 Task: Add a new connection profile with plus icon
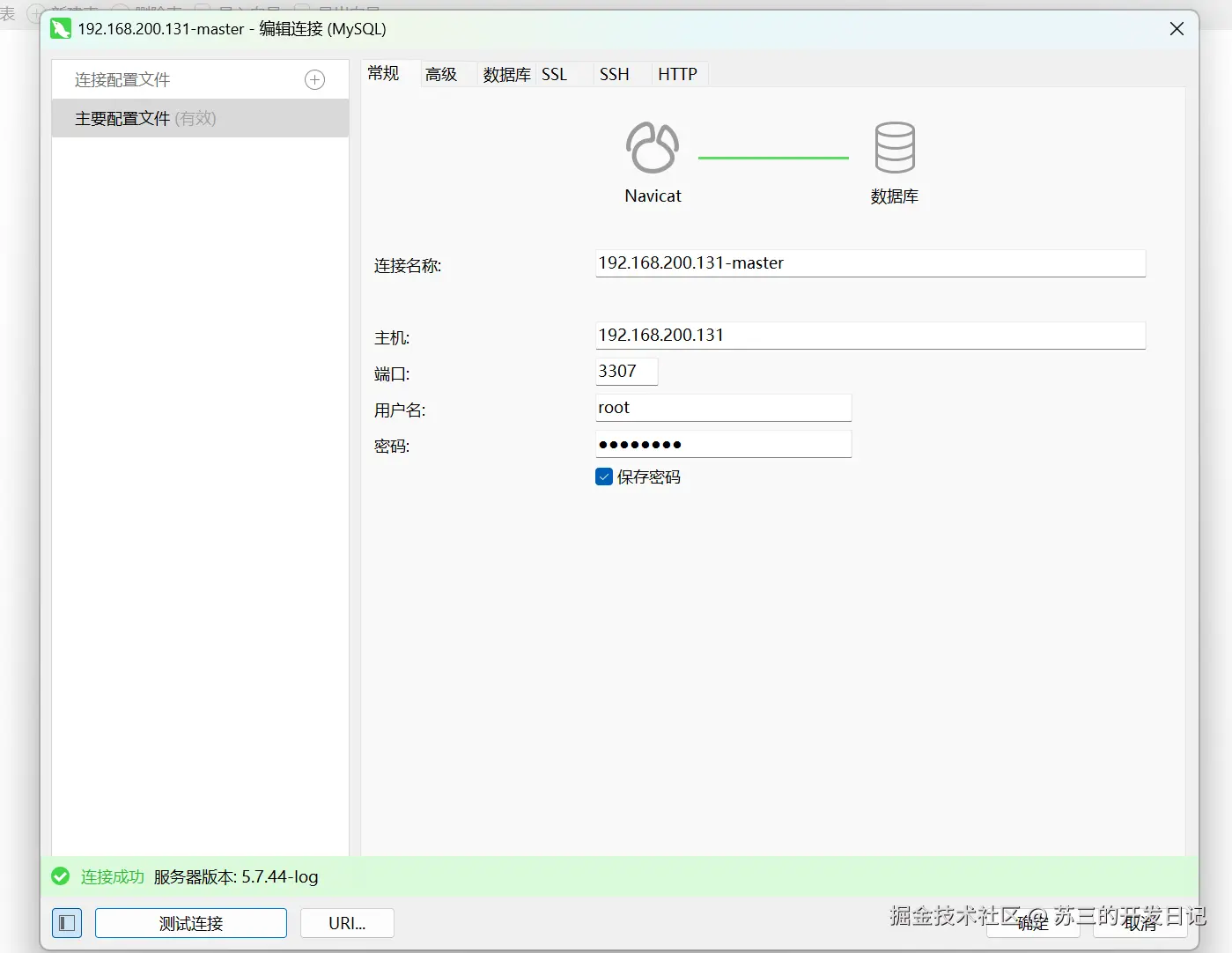pos(314,80)
